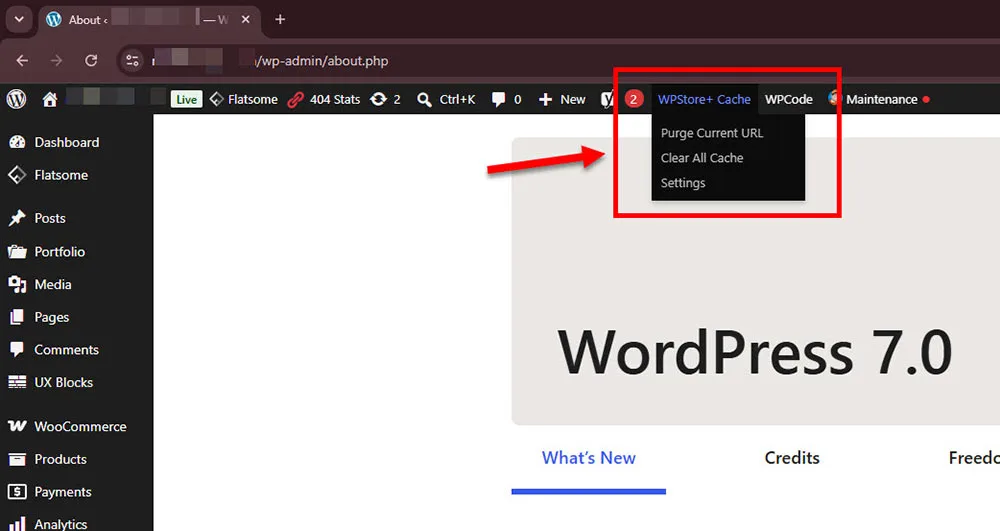This screenshot has width=1000, height=531.
Task: Click the comments bubble icon in admin bar
Action: pyautogui.click(x=499, y=99)
